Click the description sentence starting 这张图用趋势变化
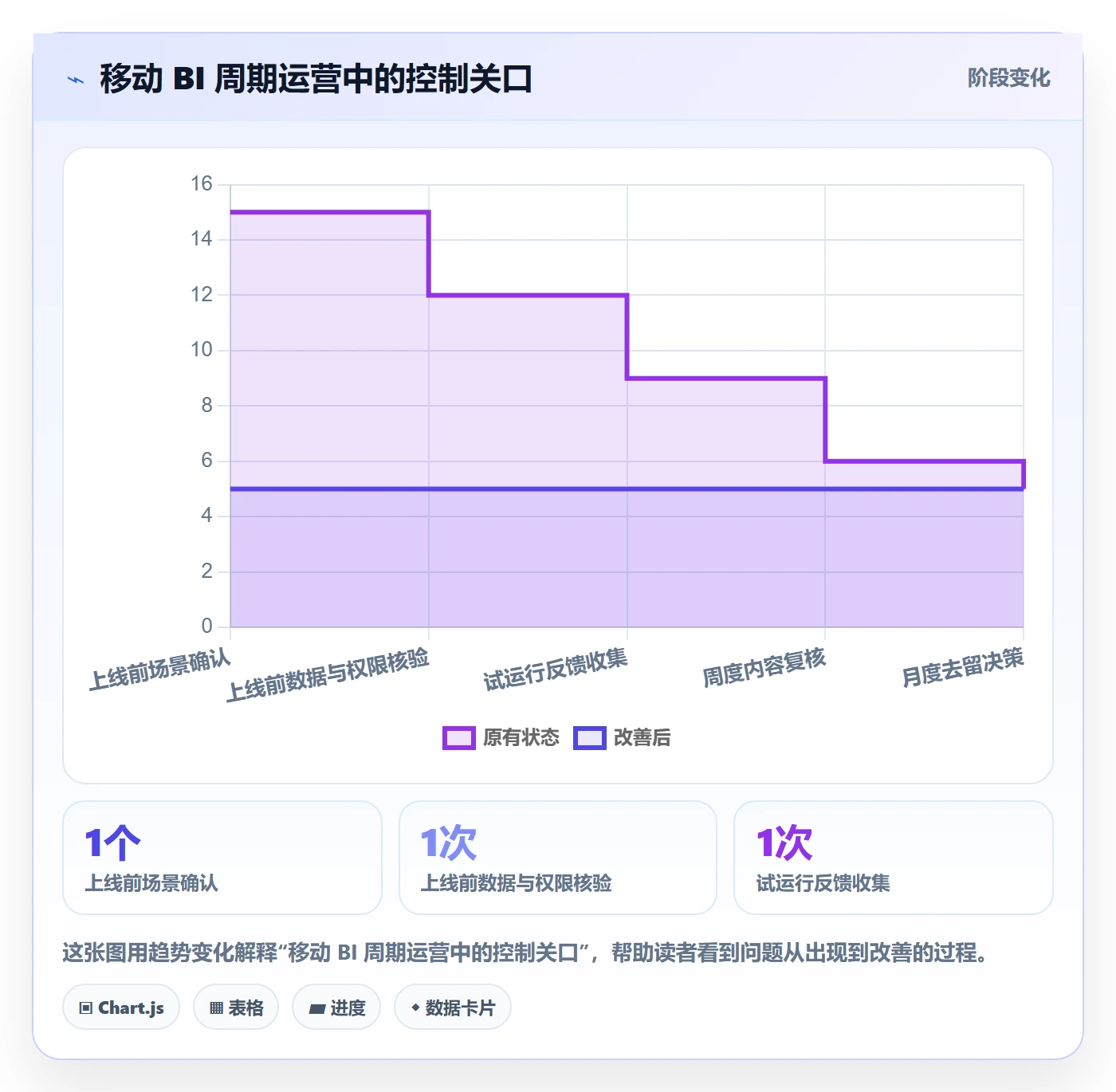 point(525,953)
